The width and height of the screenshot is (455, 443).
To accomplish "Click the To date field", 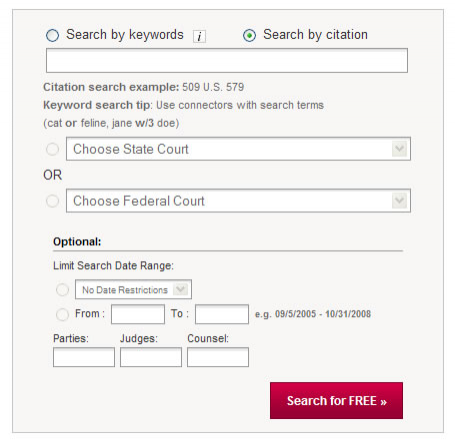I will click(222, 314).
